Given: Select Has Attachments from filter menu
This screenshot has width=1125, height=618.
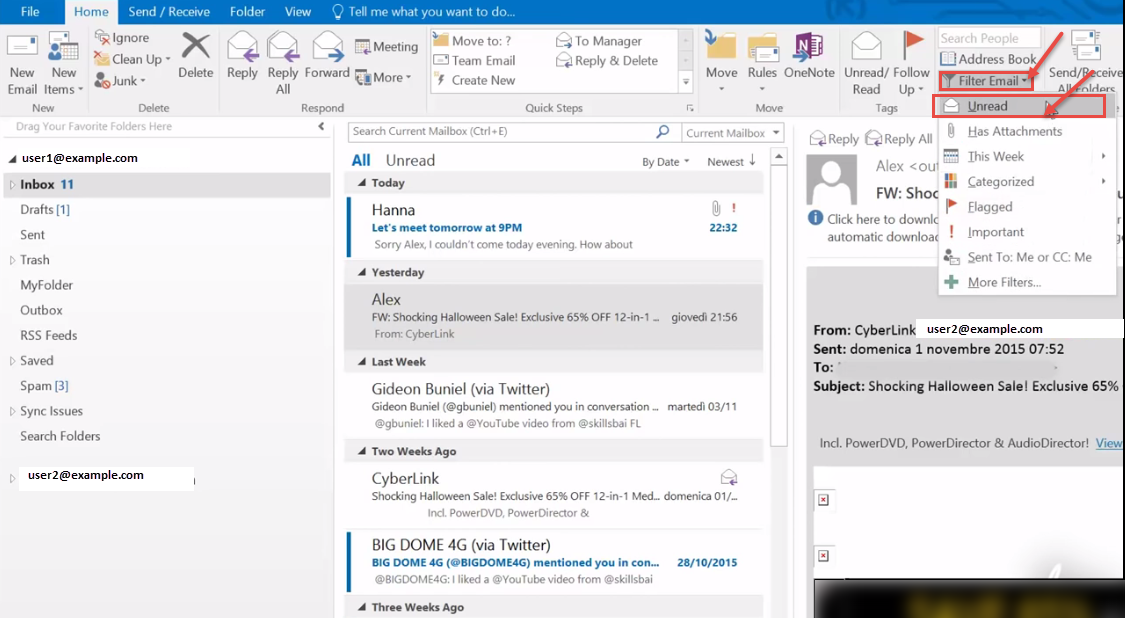Looking at the screenshot, I should point(1014,131).
